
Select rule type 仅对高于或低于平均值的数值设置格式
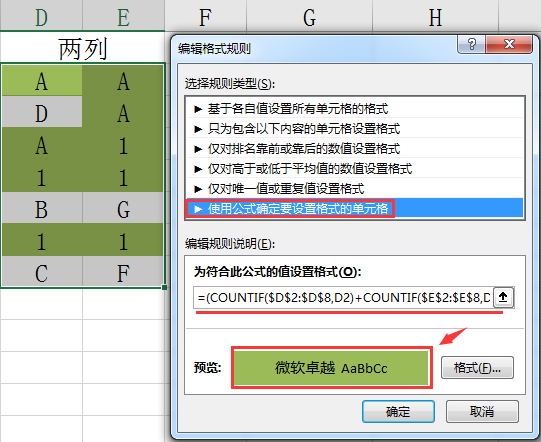tap(355, 169)
